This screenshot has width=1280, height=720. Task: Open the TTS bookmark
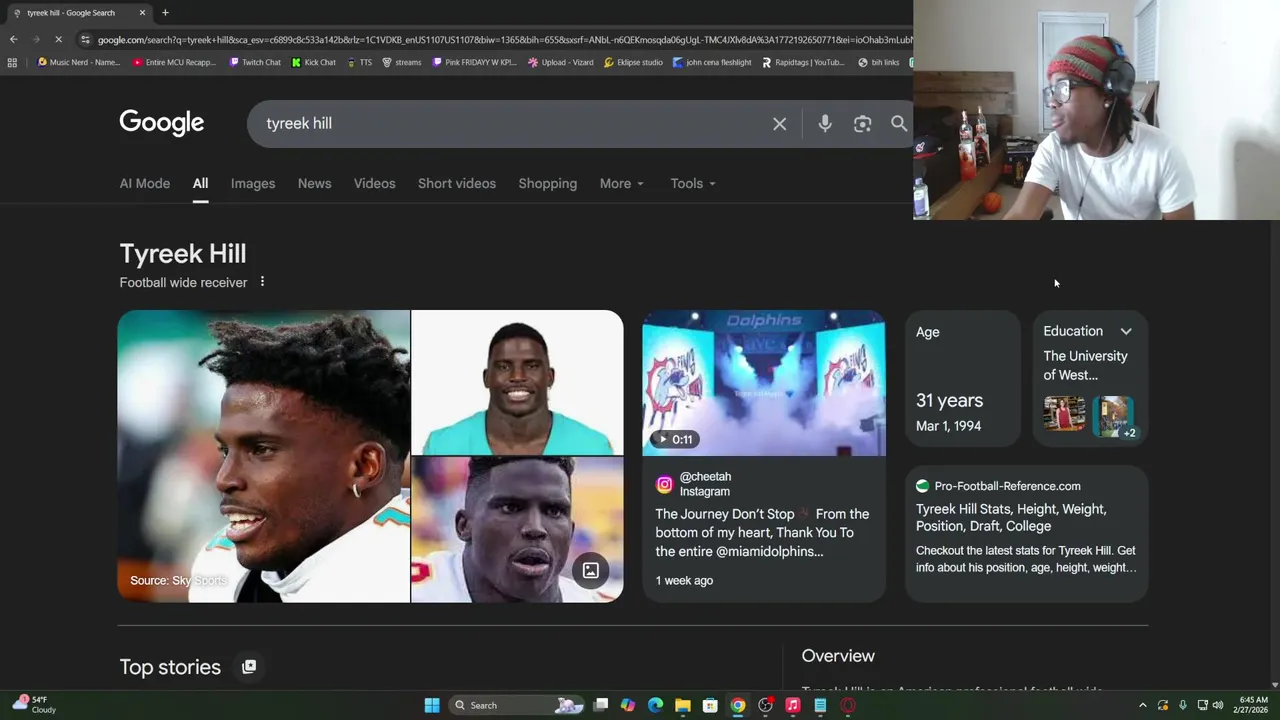(359, 62)
